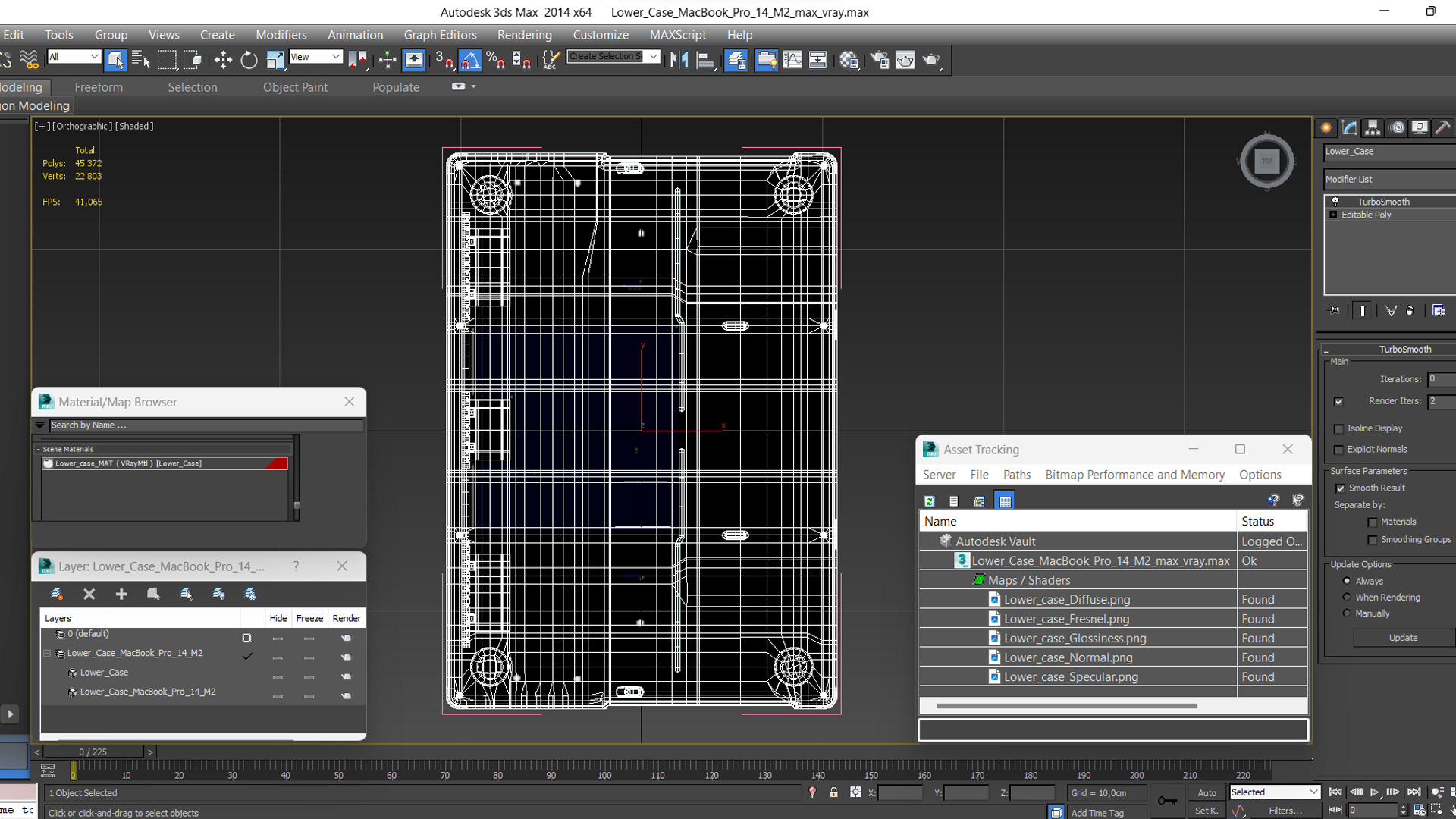This screenshot has width=1456, height=819.
Task: Open the Curve Editor from toolbar
Action: click(x=792, y=60)
